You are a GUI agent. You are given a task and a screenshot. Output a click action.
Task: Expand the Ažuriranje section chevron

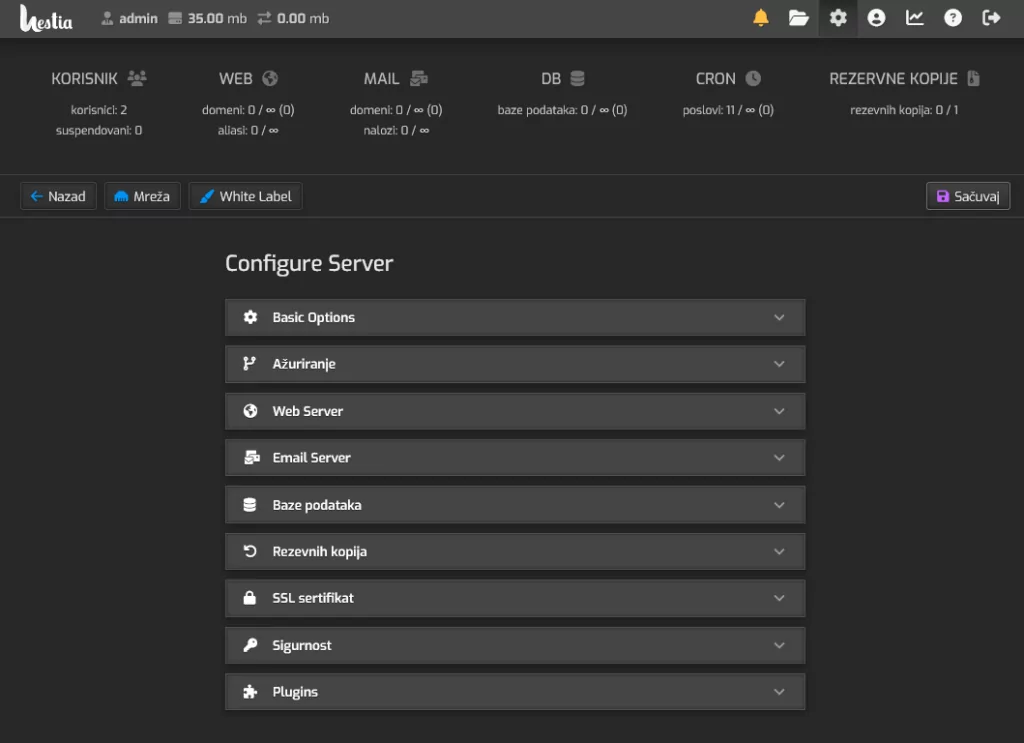[779, 364]
